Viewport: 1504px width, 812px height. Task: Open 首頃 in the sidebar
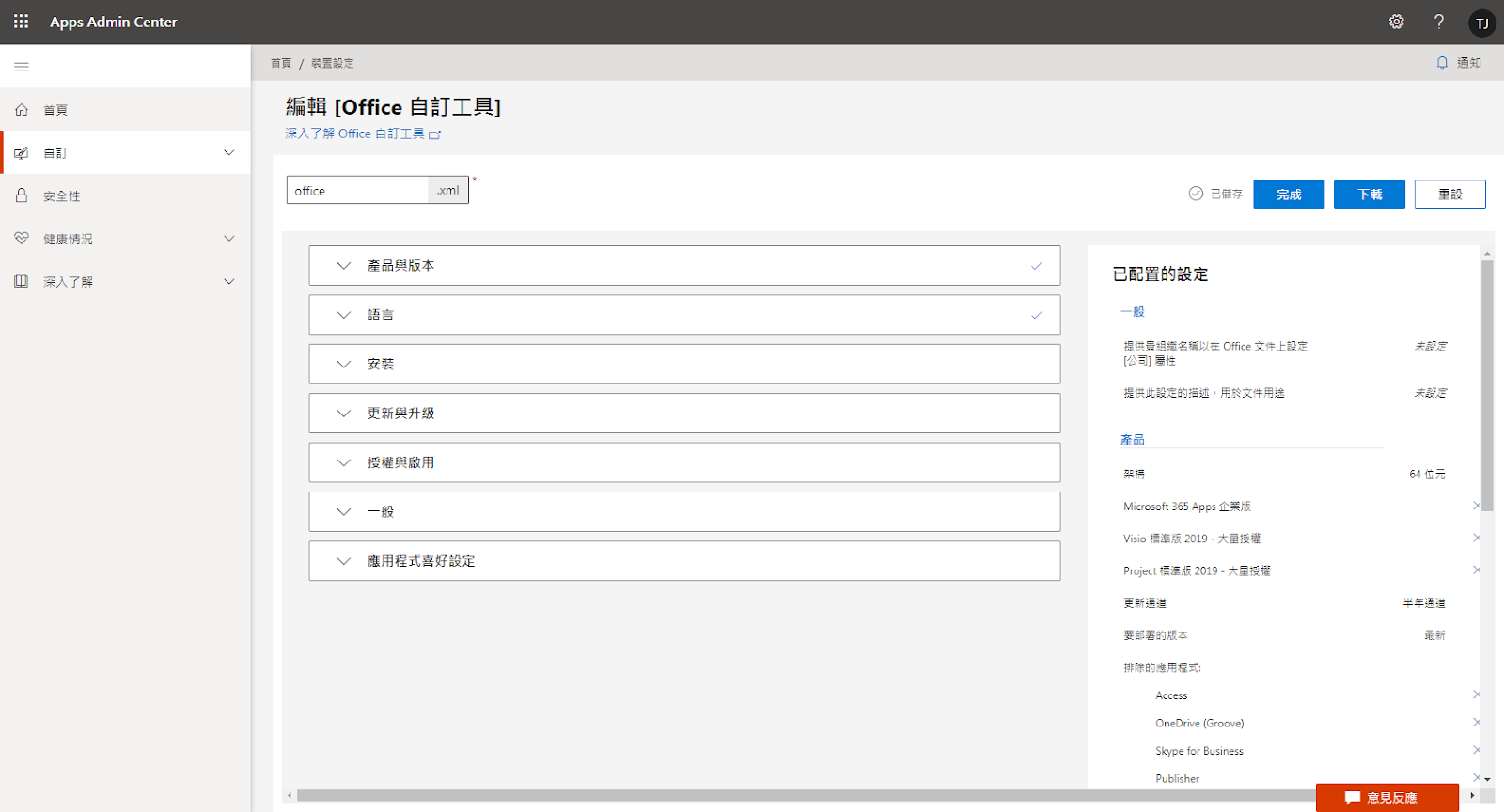(x=126, y=110)
